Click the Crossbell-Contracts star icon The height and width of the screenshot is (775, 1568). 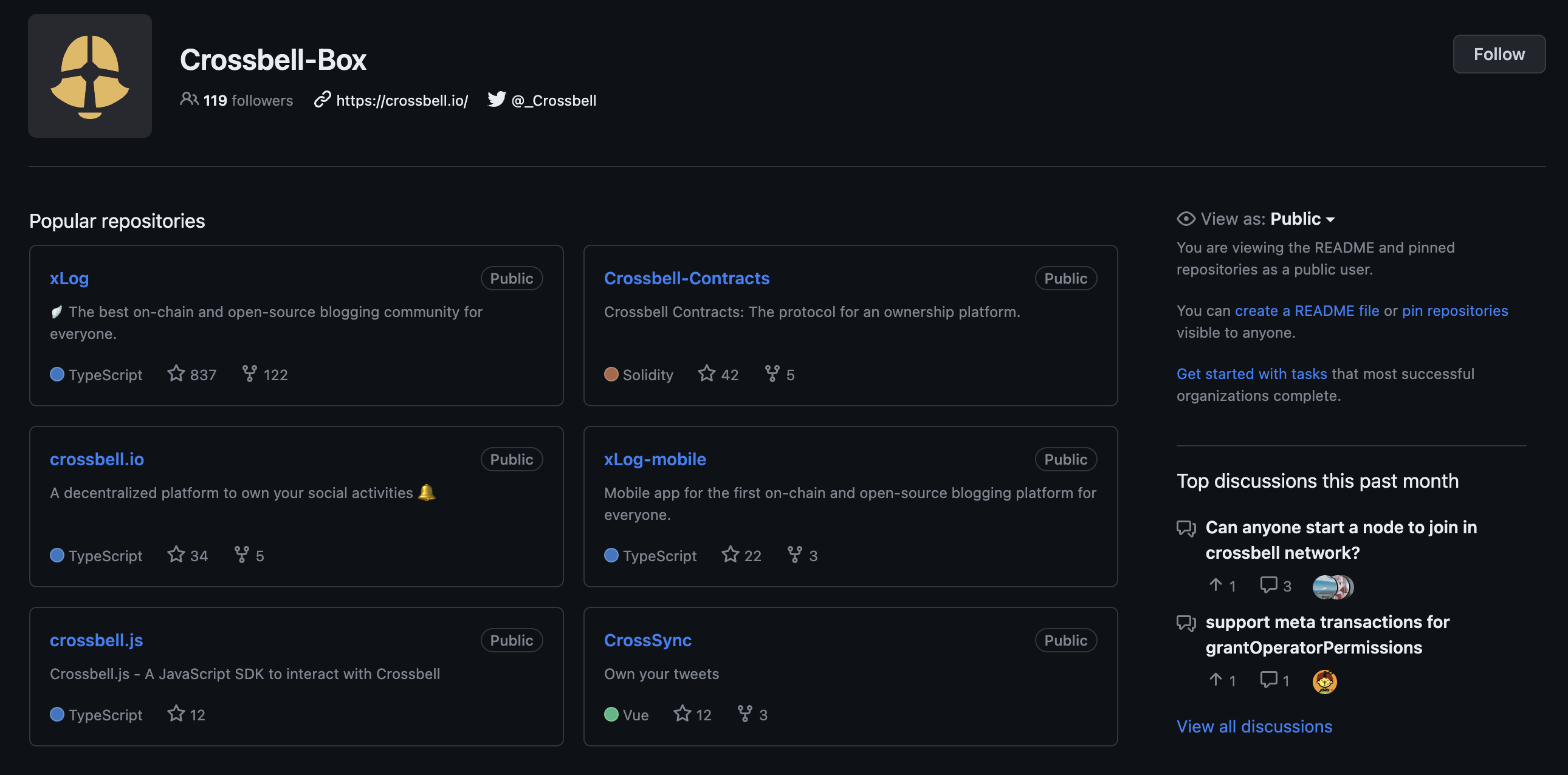point(706,373)
